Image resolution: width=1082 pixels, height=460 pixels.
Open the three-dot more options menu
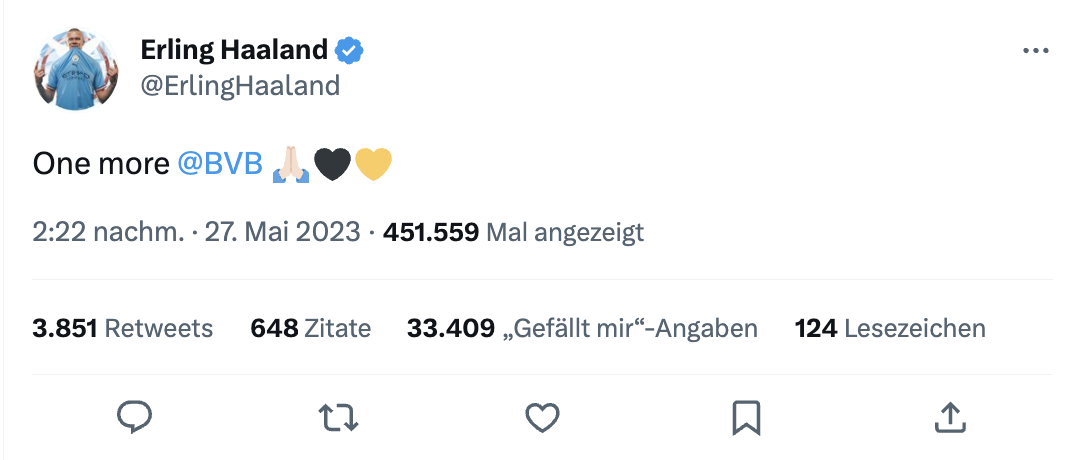1036,52
